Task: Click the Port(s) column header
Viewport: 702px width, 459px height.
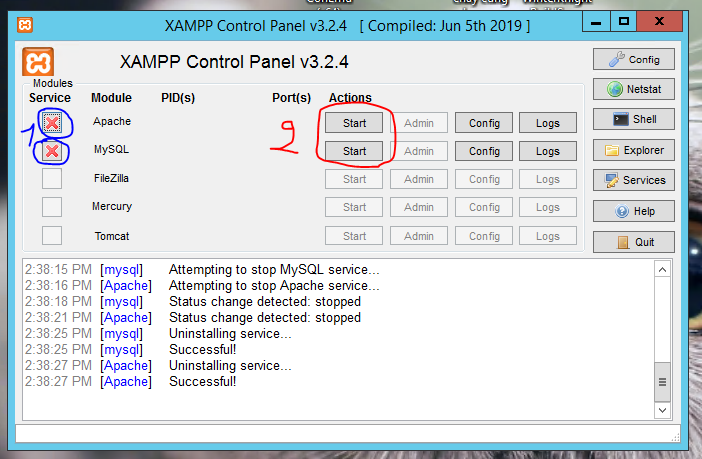Action: tap(291, 98)
